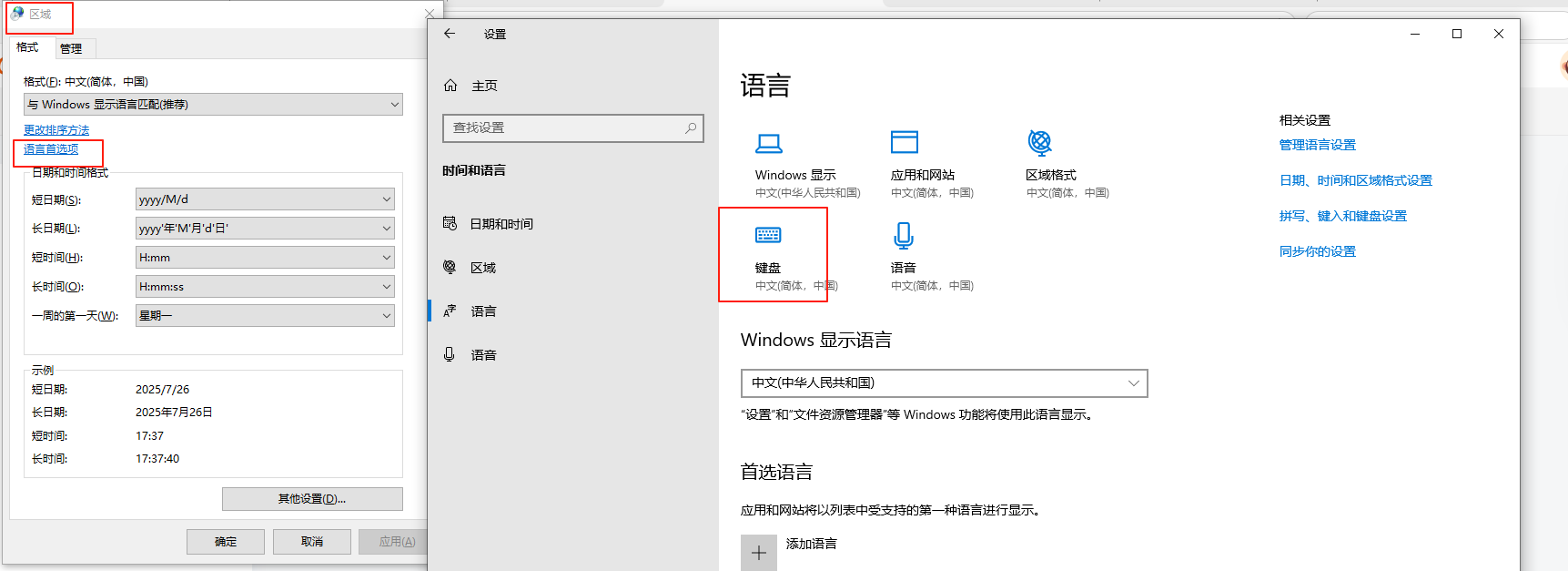The height and width of the screenshot is (571, 1568).
Task: Switch to the 格式 tab
Action: tap(28, 47)
